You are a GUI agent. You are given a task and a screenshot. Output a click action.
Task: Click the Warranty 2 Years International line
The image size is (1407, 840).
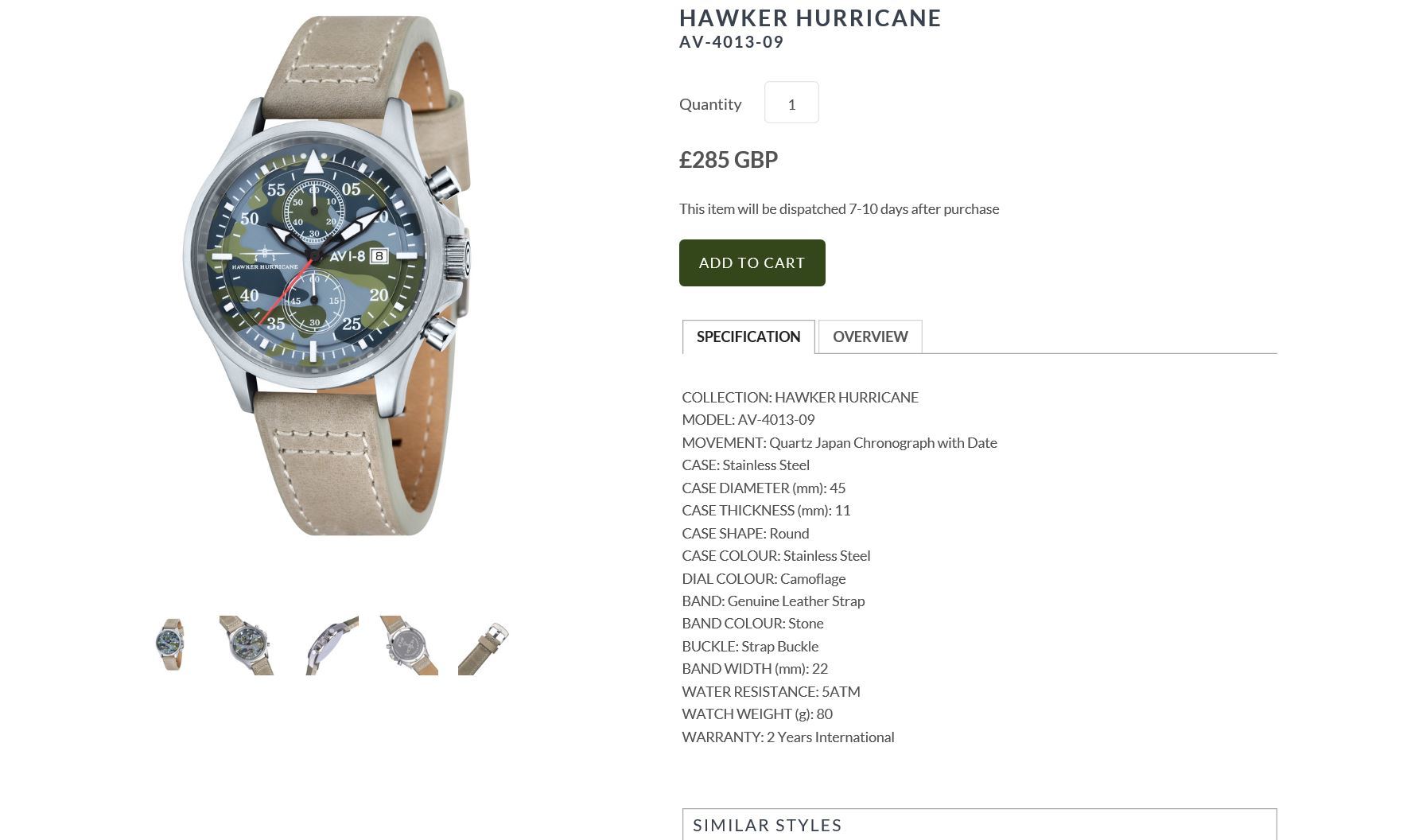click(788, 737)
